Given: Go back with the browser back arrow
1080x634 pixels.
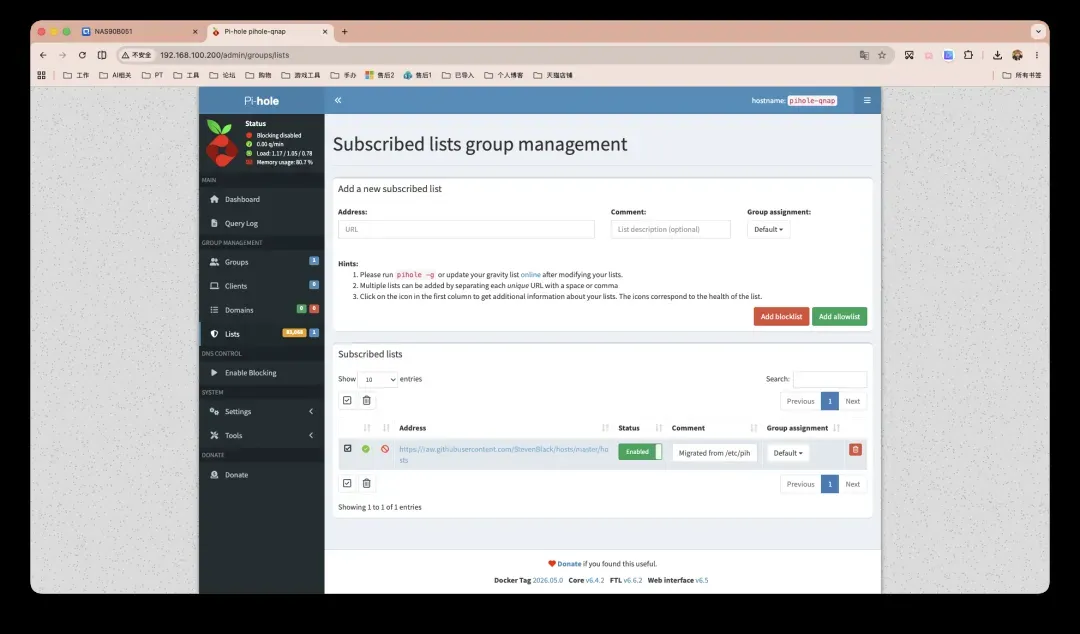Looking at the screenshot, I should pyautogui.click(x=43, y=55).
